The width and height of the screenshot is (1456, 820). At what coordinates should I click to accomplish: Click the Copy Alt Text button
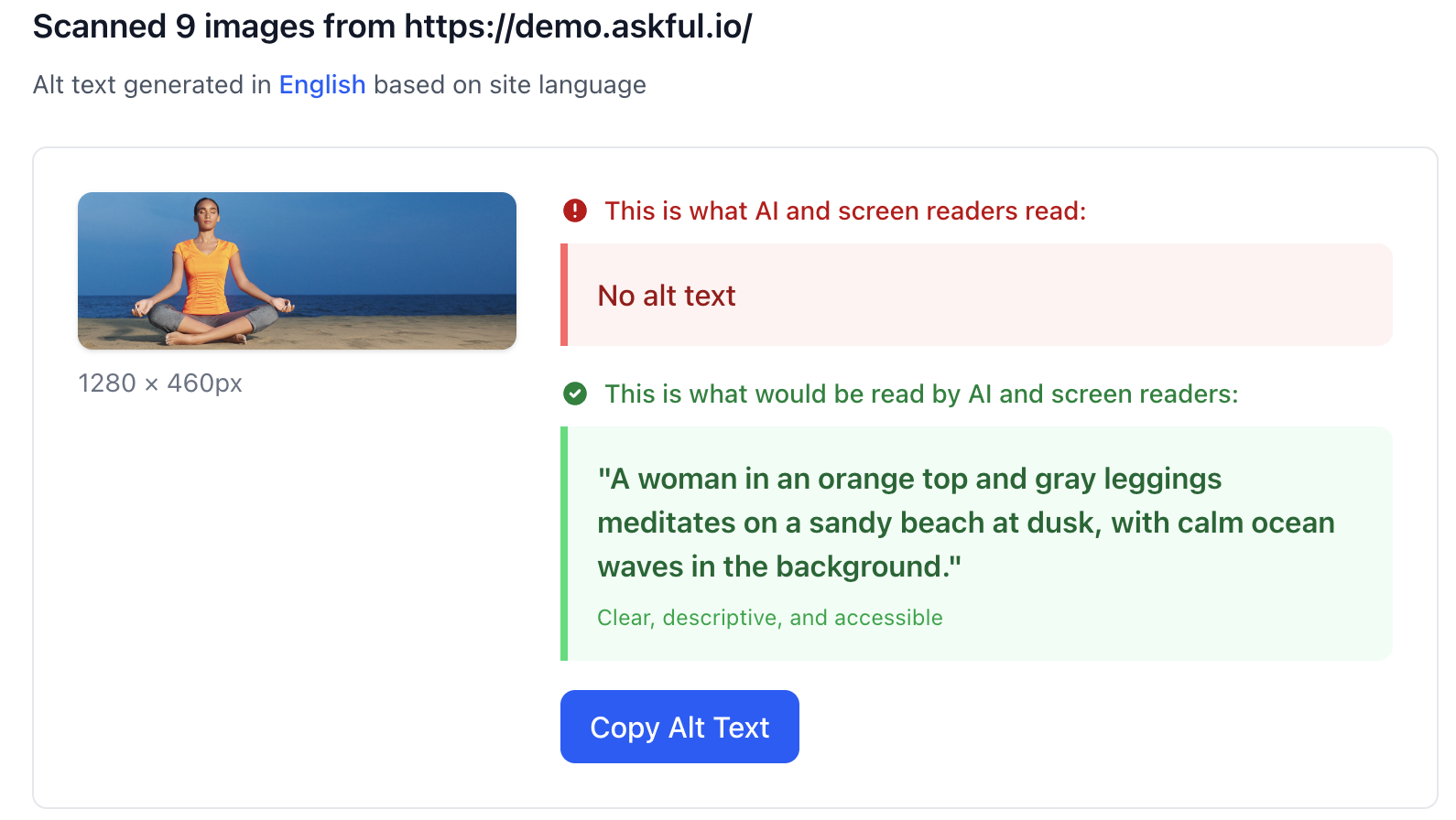click(679, 727)
